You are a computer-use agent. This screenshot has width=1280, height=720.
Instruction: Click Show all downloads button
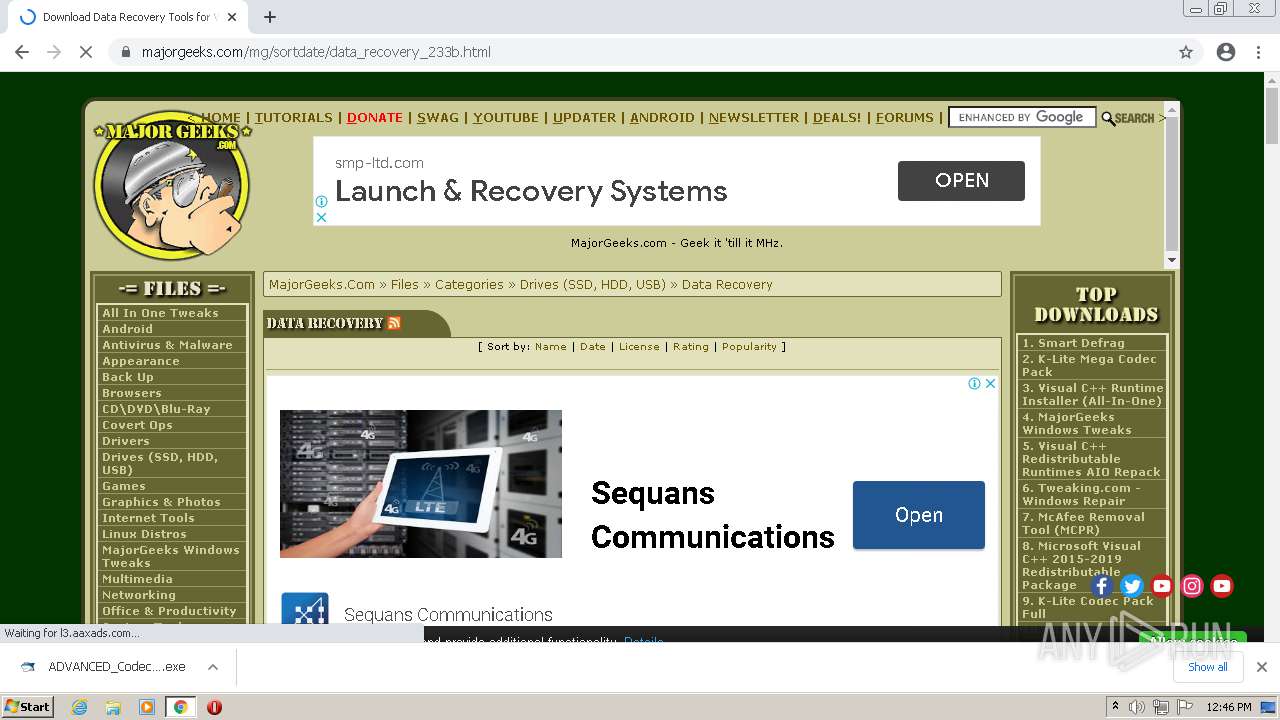click(x=1208, y=667)
